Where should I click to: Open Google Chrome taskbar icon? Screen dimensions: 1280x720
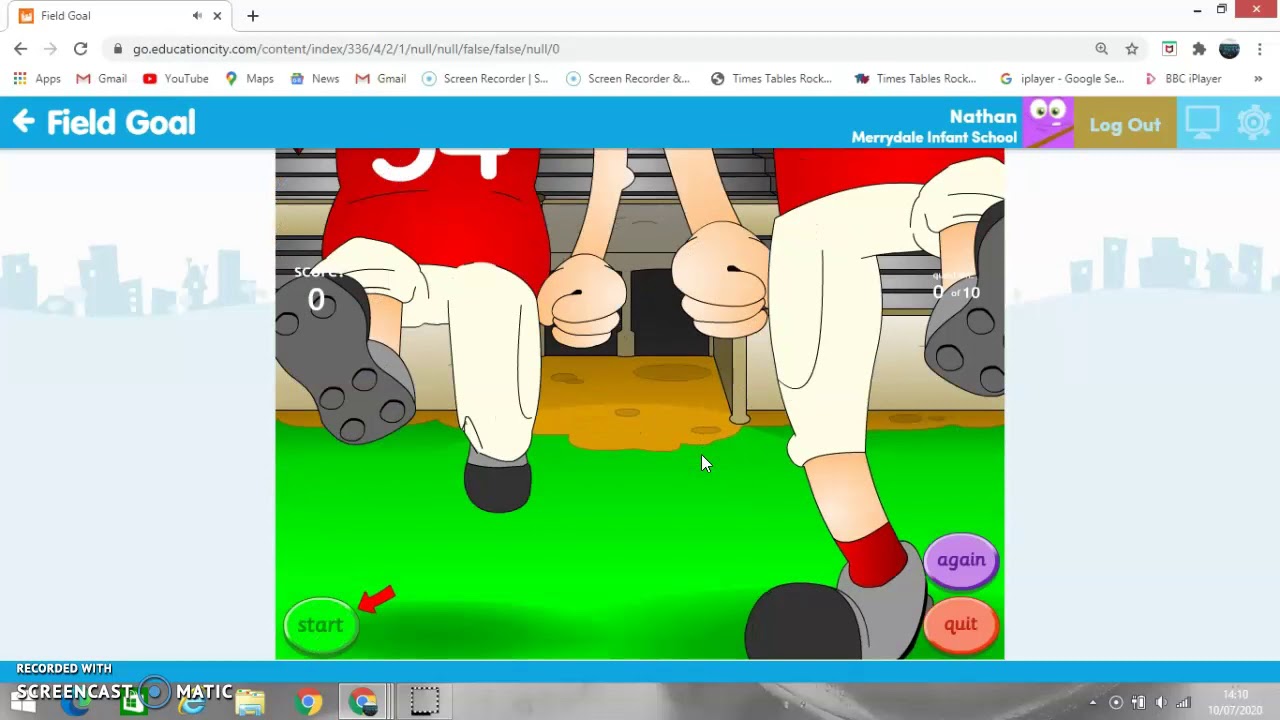click(x=309, y=702)
